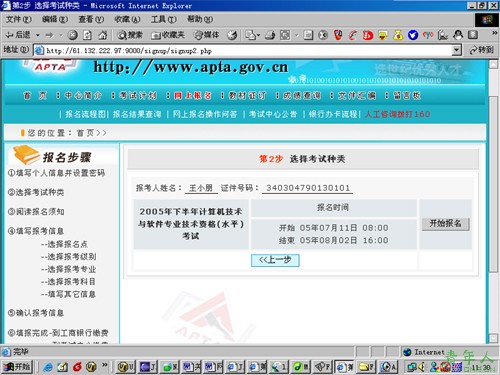Go to the Home page icon
This screenshot has height=375, width=500.
(x=103, y=35)
